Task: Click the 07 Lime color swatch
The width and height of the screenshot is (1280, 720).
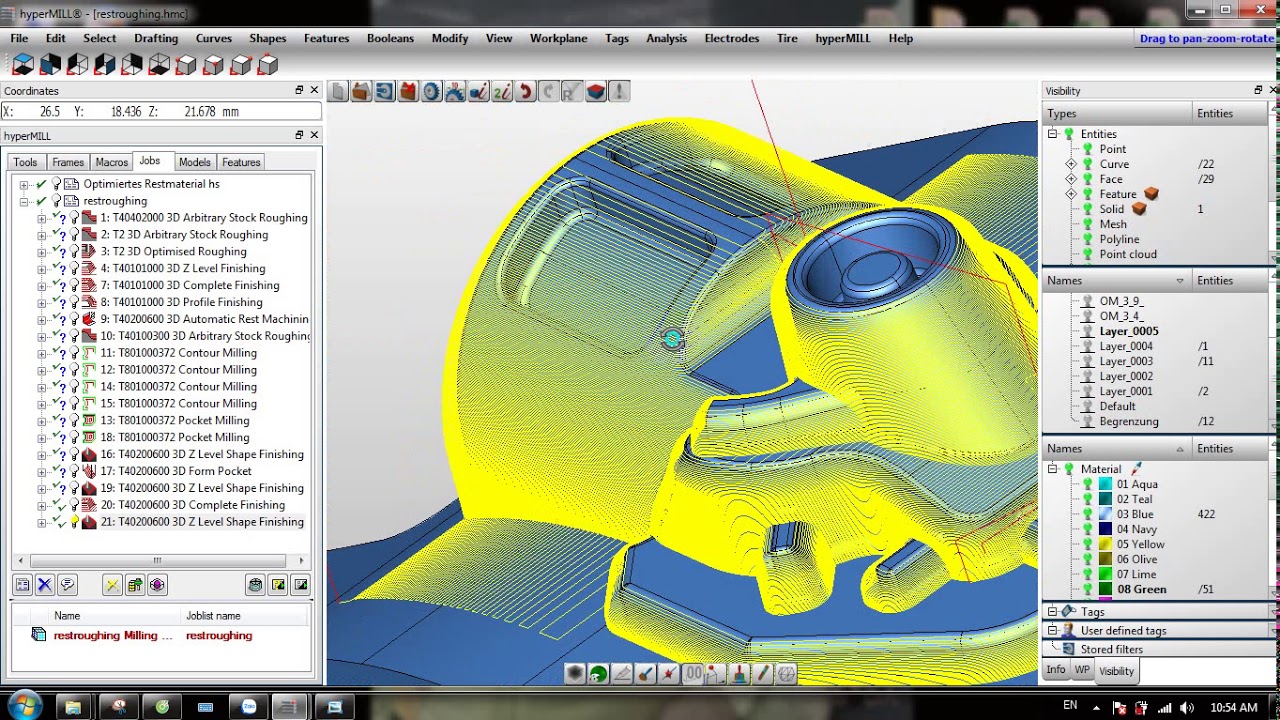Action: (1105, 574)
